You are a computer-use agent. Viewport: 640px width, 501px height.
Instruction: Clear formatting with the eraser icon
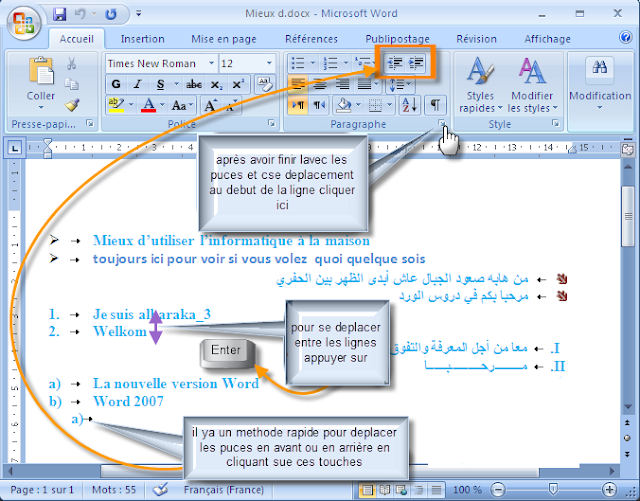(x=264, y=84)
